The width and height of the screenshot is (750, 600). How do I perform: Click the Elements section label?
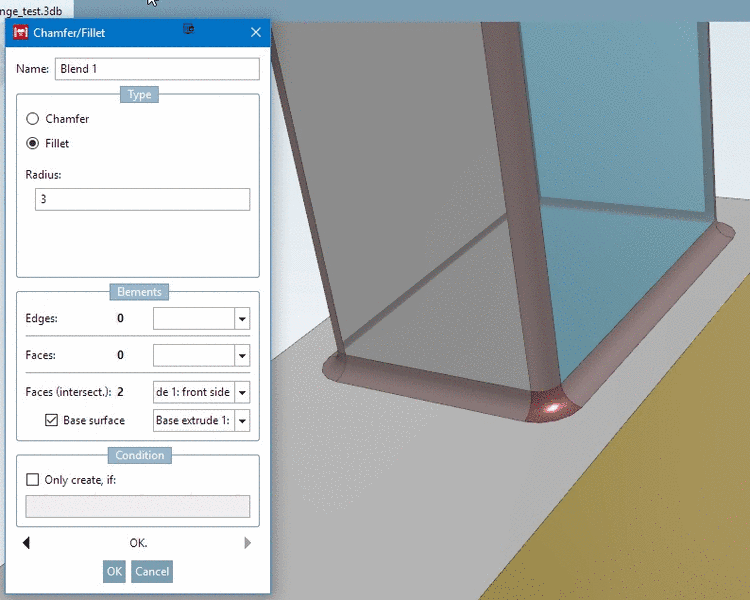[x=139, y=292]
